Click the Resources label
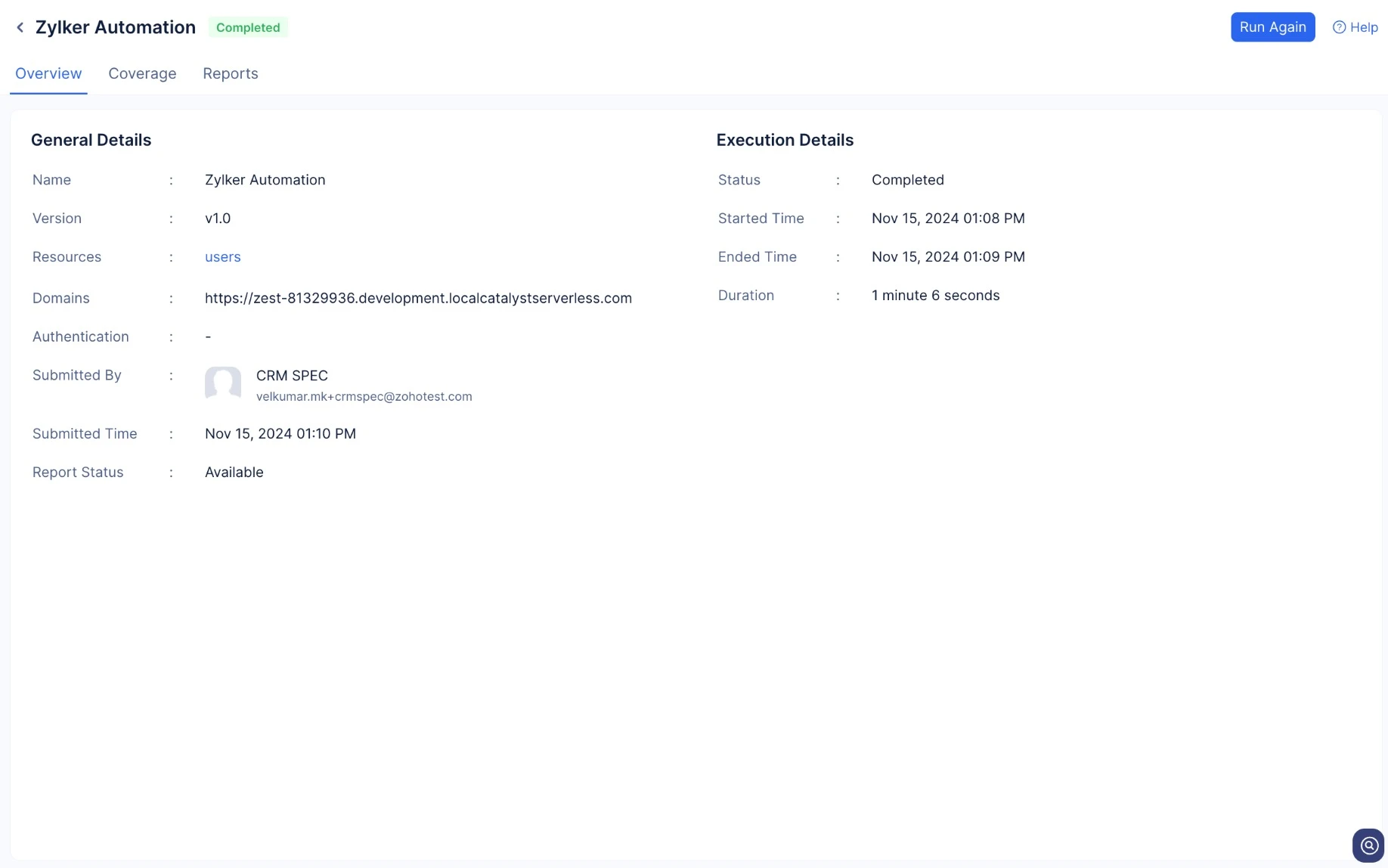 pos(67,257)
